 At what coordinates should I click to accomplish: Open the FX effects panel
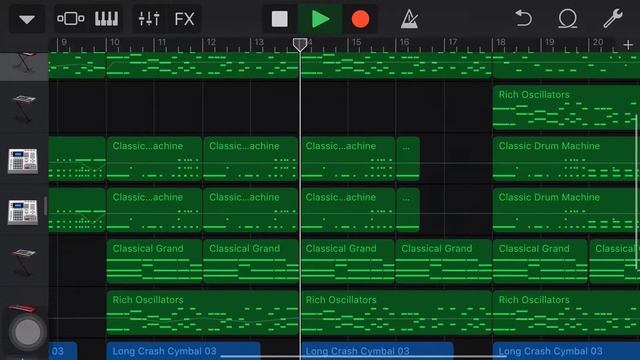(184, 19)
